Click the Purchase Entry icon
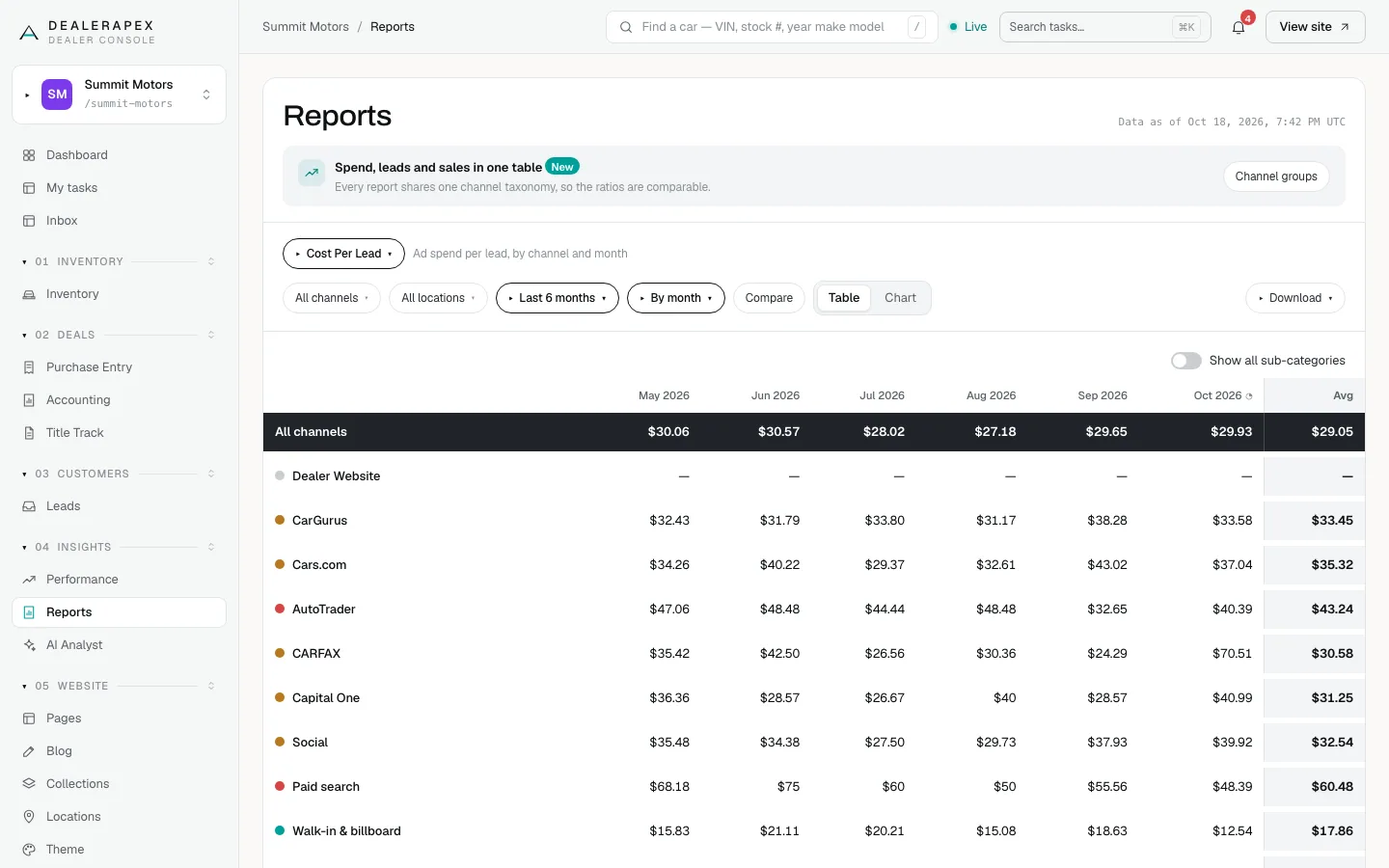 pyautogui.click(x=29, y=367)
